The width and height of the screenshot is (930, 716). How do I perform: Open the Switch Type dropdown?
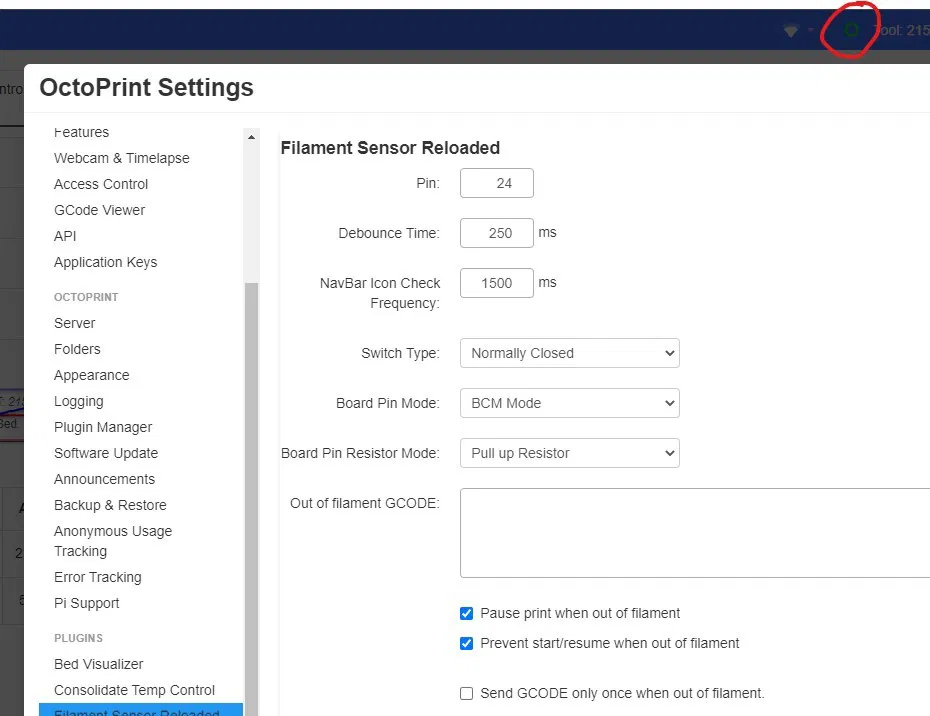569,353
